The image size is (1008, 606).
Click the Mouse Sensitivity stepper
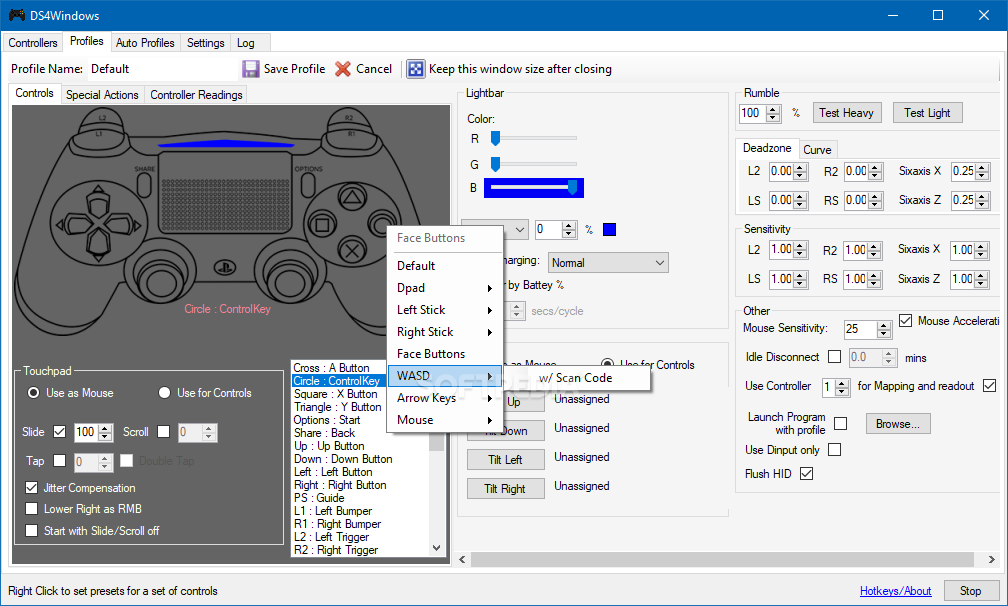[884, 330]
